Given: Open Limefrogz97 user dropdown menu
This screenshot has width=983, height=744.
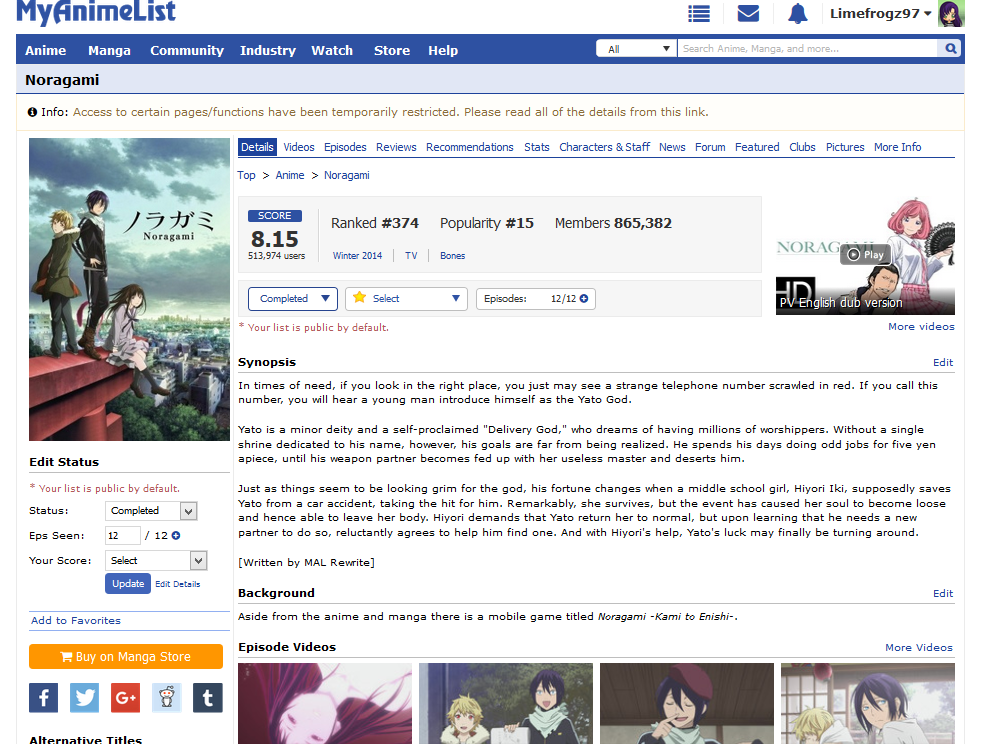Looking at the screenshot, I should pos(880,14).
